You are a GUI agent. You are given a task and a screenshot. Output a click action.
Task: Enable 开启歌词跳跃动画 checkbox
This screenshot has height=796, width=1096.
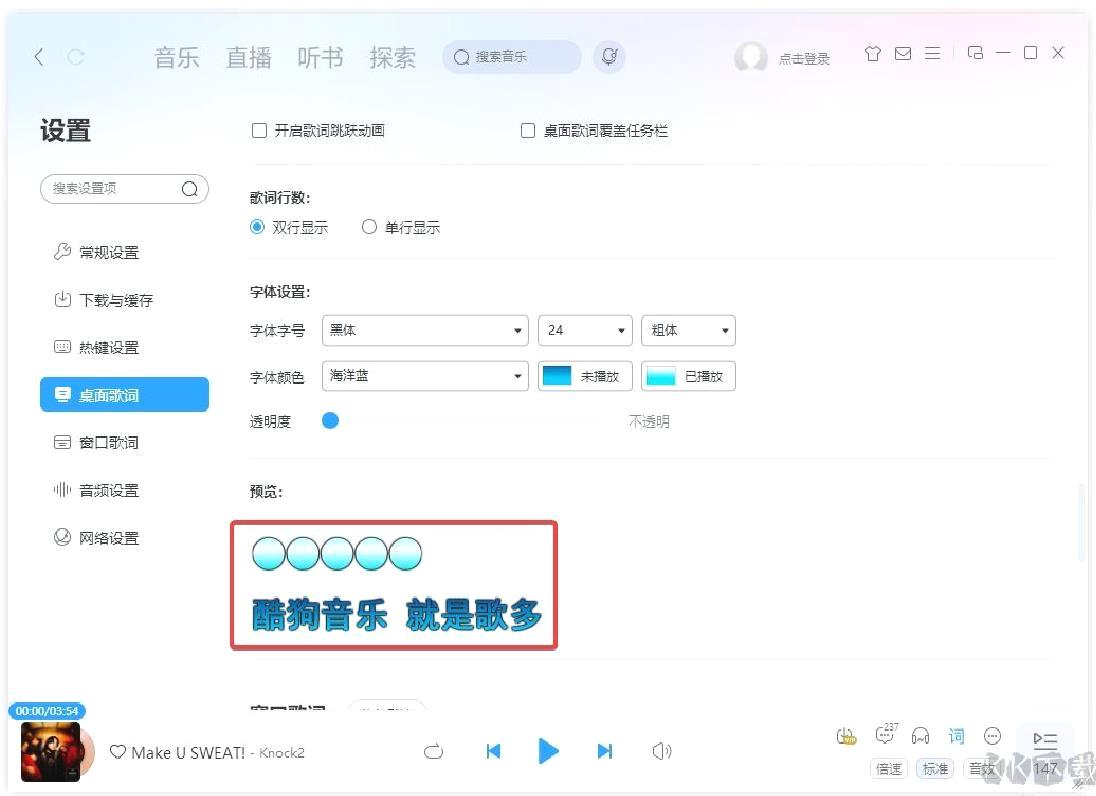point(259,131)
